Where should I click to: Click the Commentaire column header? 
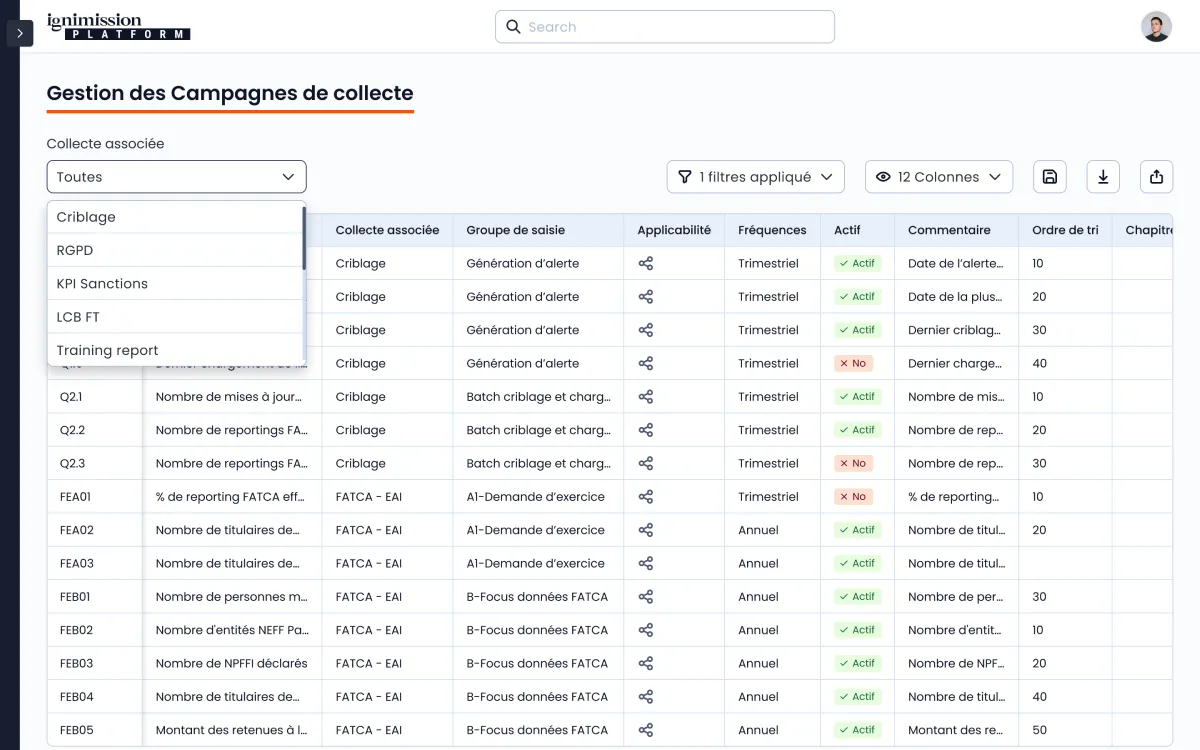(948, 230)
